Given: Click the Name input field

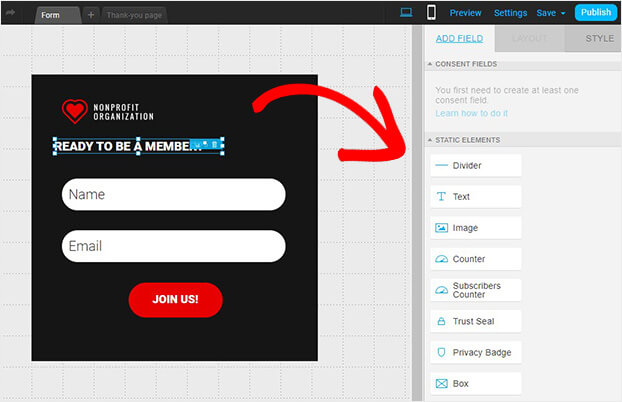Looking at the screenshot, I should (173, 194).
